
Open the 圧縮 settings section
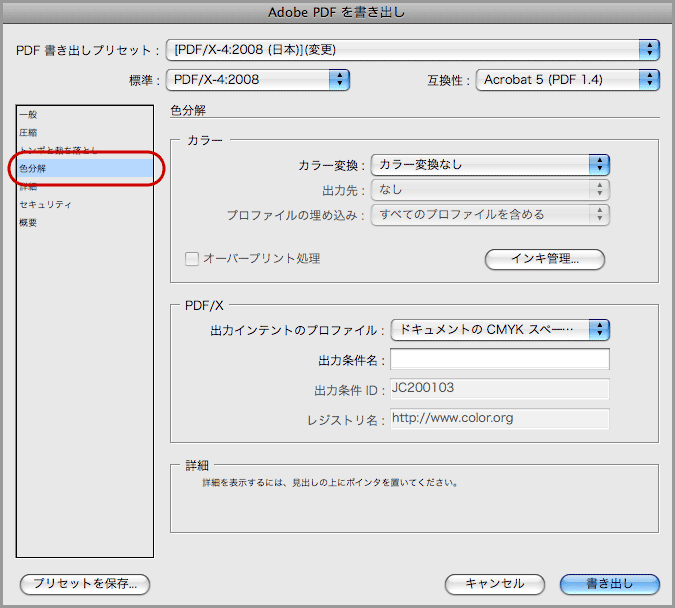point(28,132)
